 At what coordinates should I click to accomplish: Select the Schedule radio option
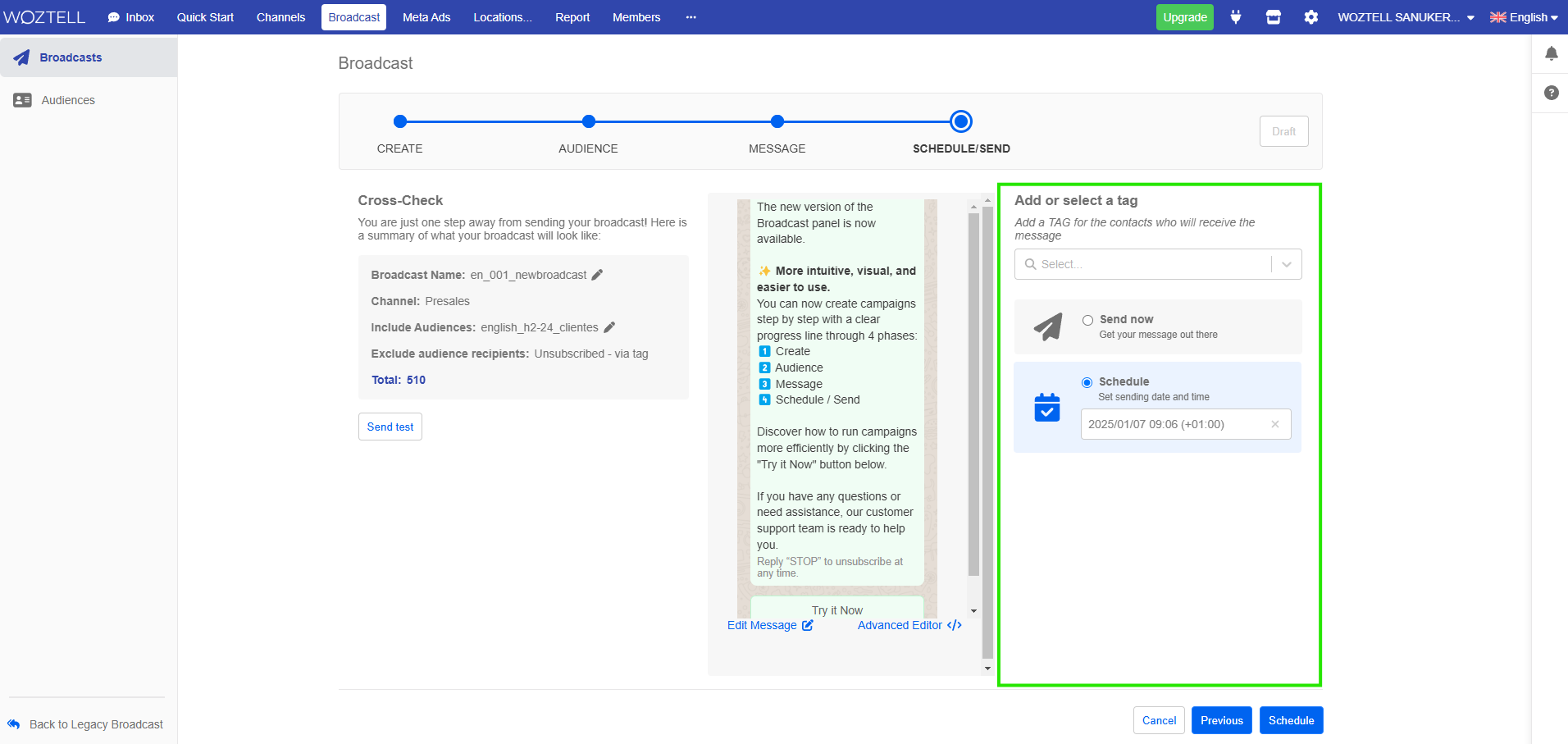click(x=1087, y=382)
